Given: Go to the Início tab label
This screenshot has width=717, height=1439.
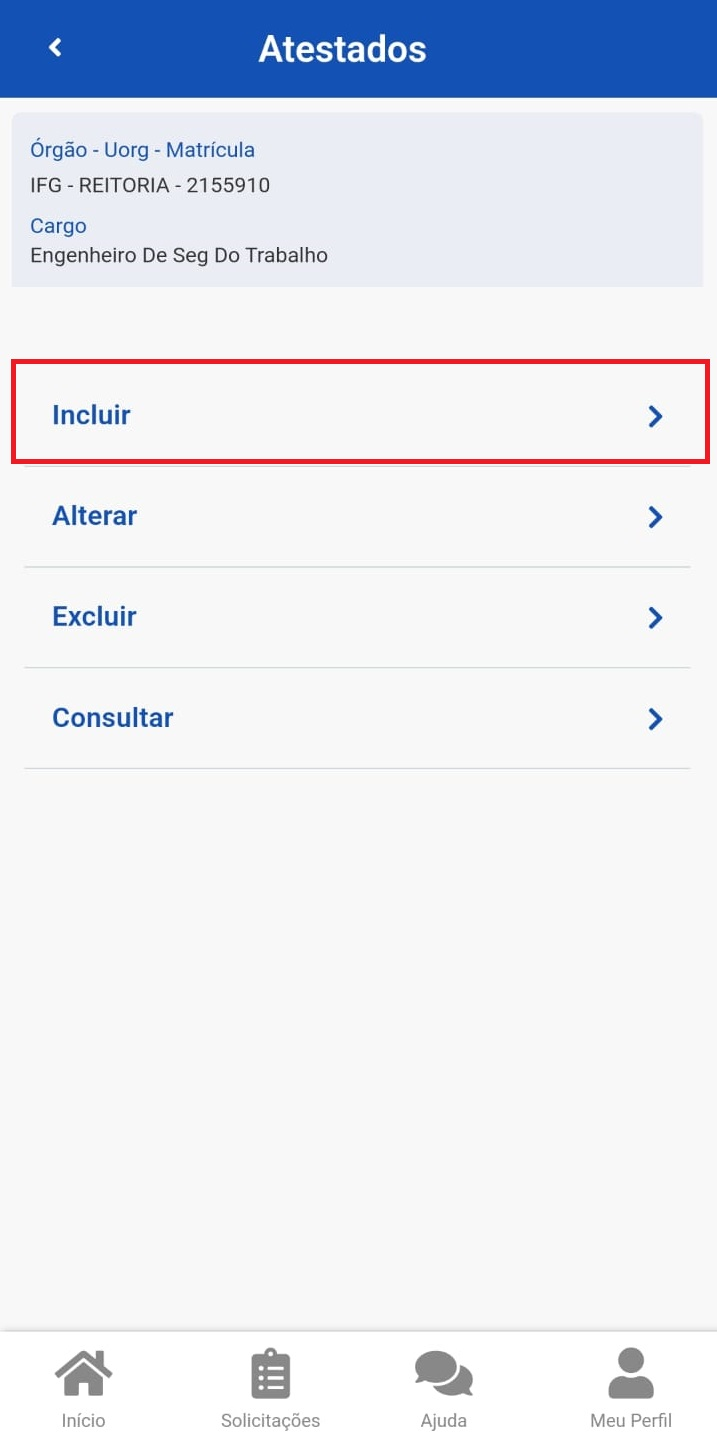Looking at the screenshot, I should (x=83, y=1420).
